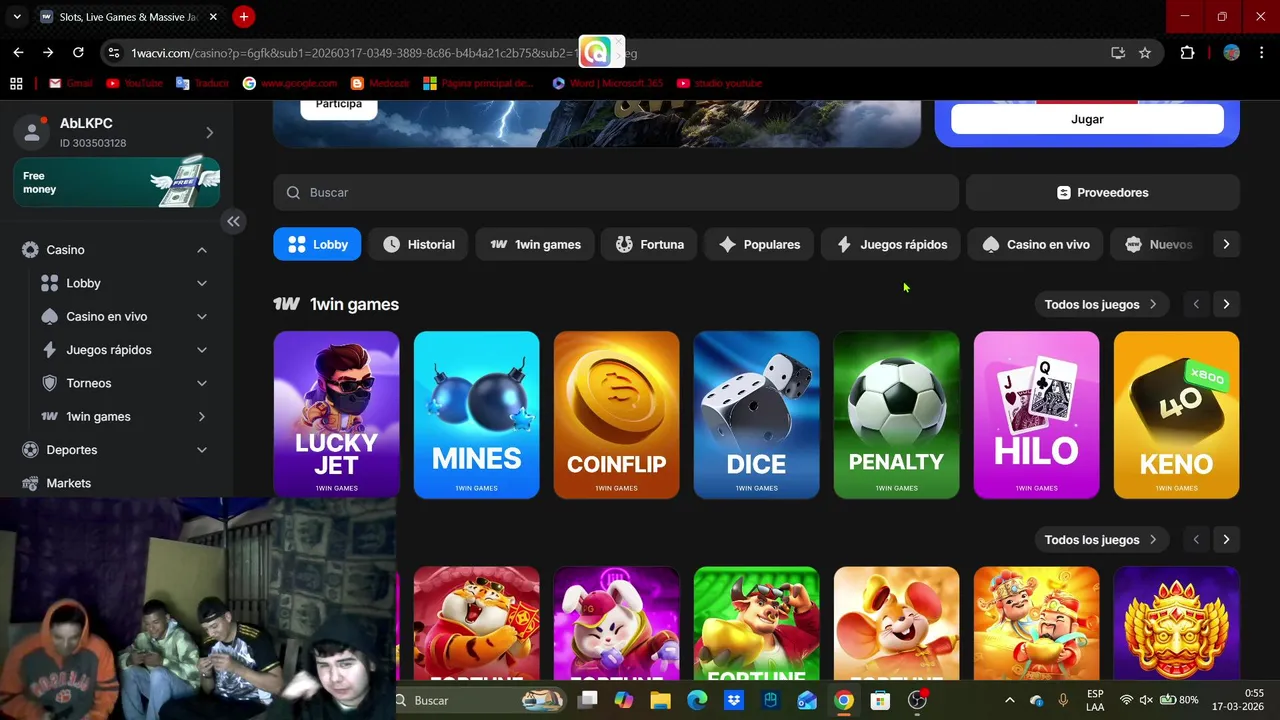Viewport: 1280px width, 720px height.
Task: Open the Coinflip game
Action: 616,415
